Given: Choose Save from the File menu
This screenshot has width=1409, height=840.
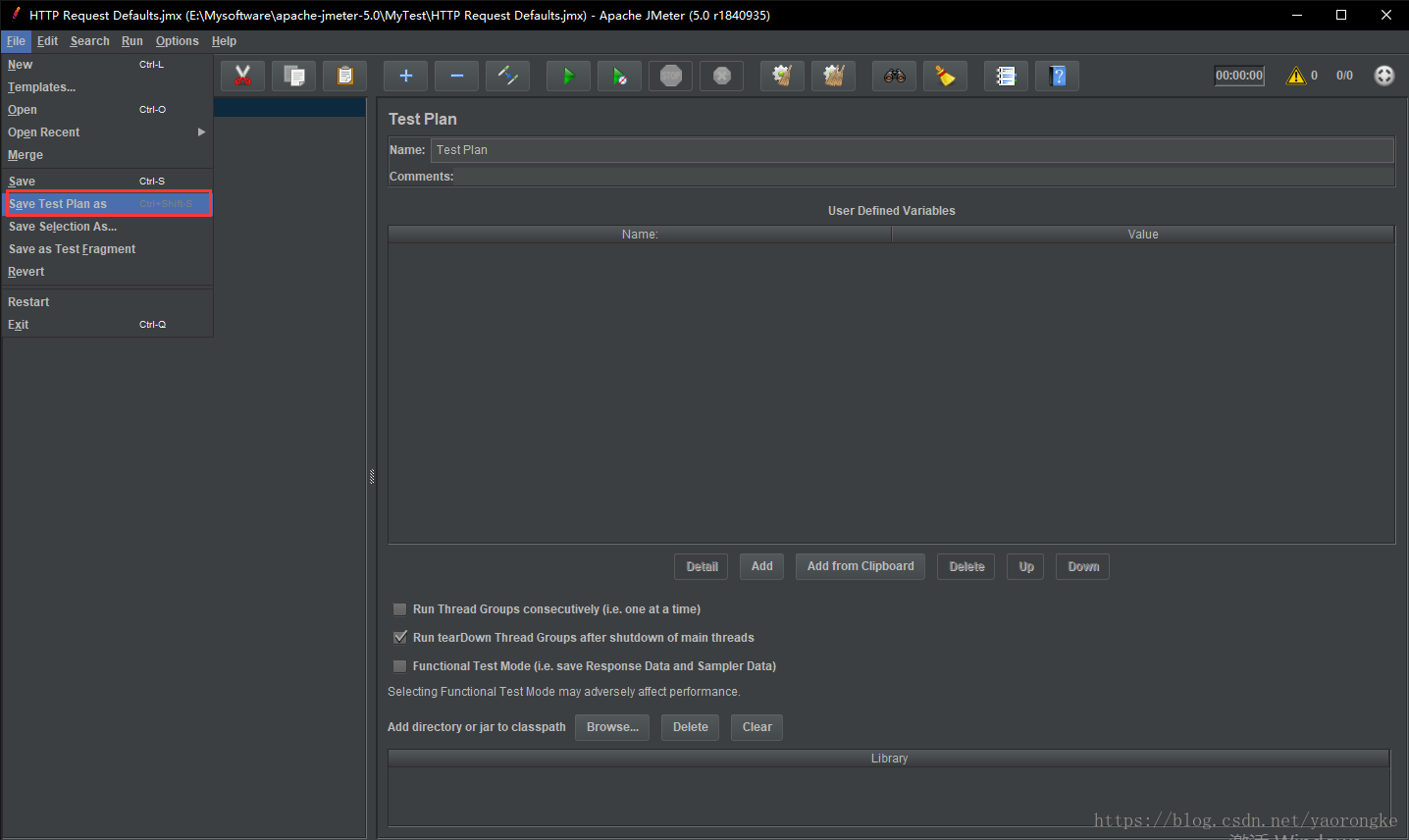Looking at the screenshot, I should (x=108, y=182).
